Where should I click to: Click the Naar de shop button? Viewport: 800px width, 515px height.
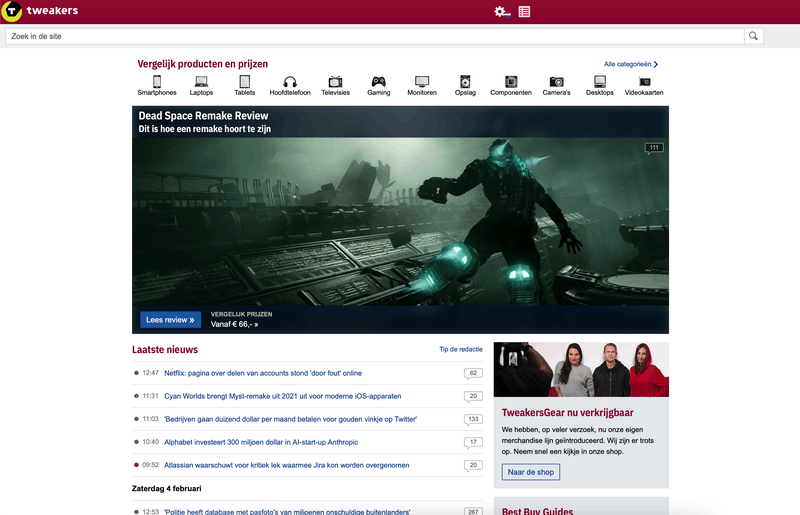(x=531, y=472)
